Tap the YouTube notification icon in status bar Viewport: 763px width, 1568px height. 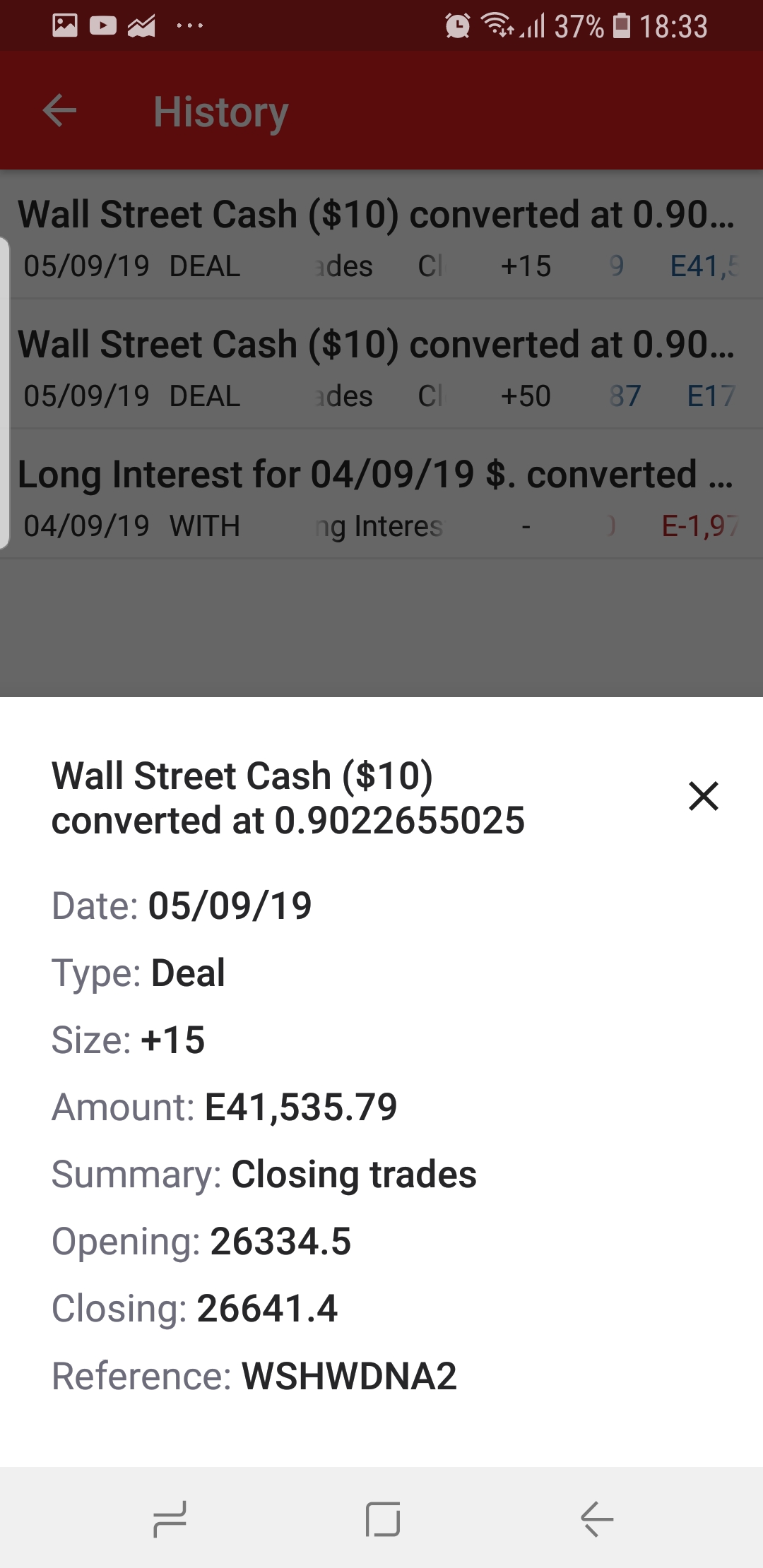pyautogui.click(x=103, y=26)
